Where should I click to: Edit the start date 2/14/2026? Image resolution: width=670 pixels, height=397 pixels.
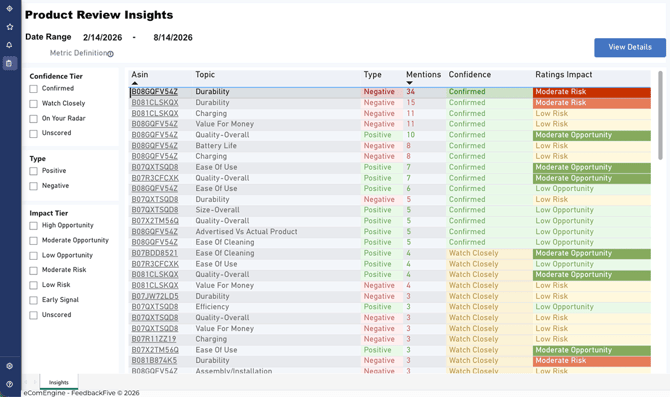tap(103, 38)
